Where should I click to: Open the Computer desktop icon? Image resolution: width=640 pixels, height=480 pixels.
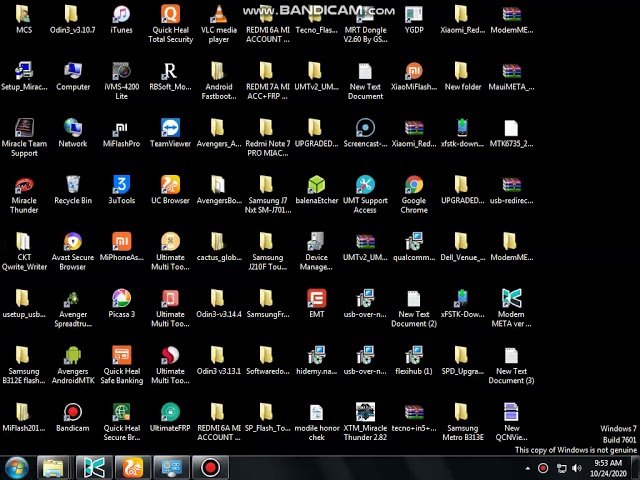coord(73,77)
